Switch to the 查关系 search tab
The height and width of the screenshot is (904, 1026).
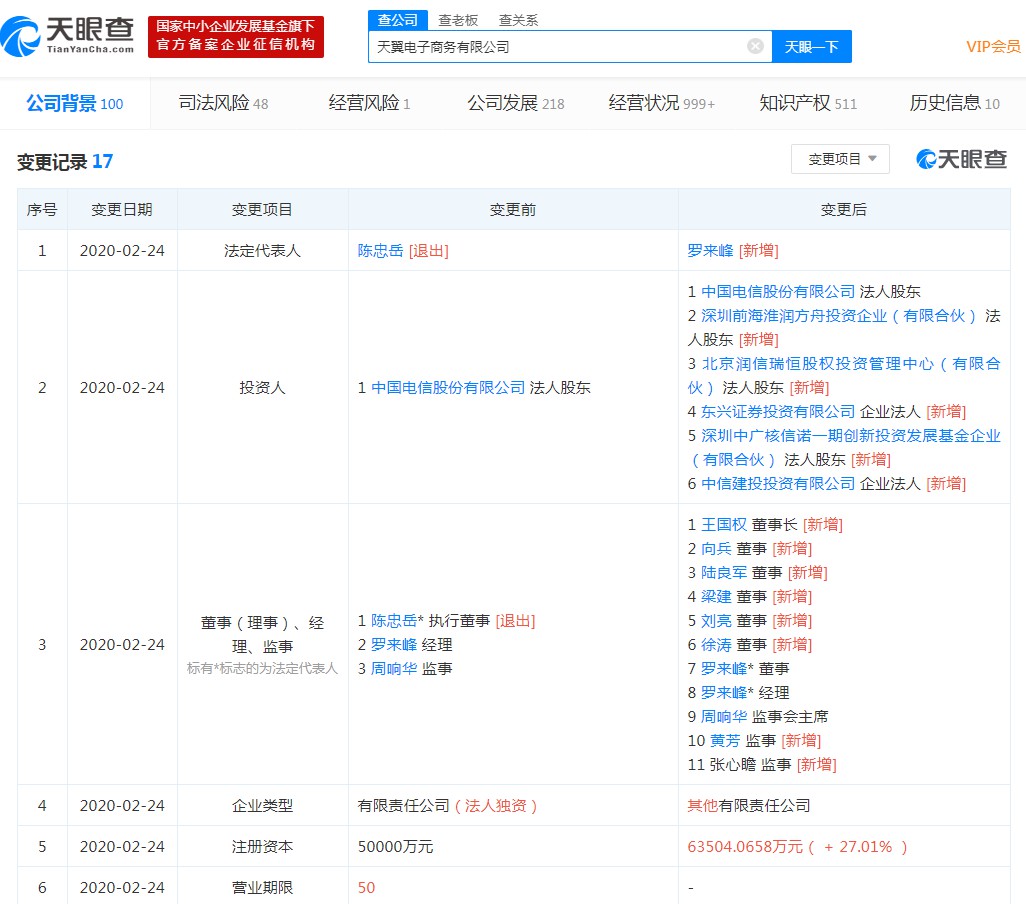(x=518, y=20)
